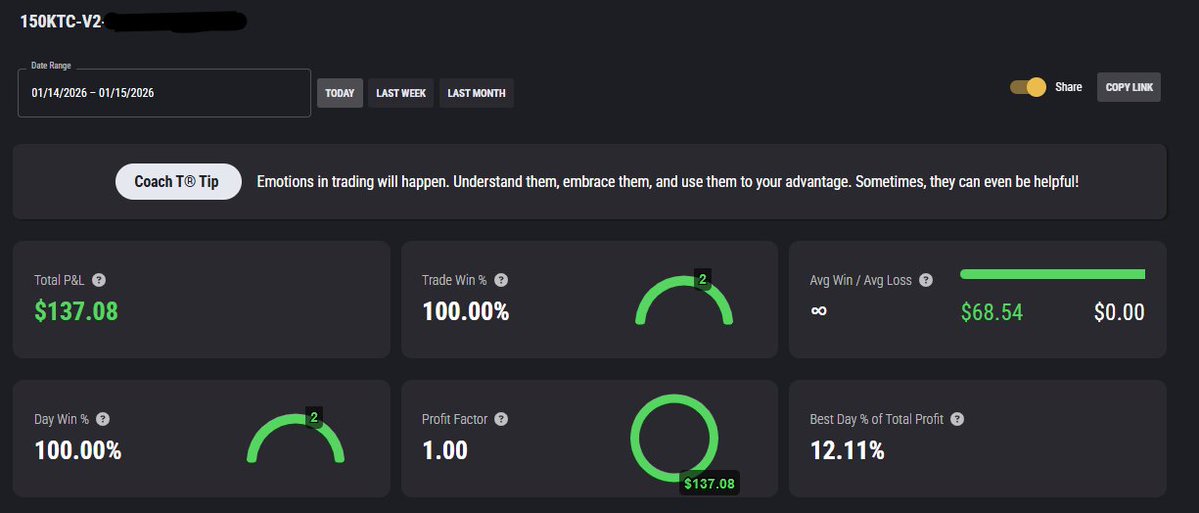This screenshot has width=1199, height=513.
Task: Click the COPY LINK button
Action: (x=1129, y=87)
